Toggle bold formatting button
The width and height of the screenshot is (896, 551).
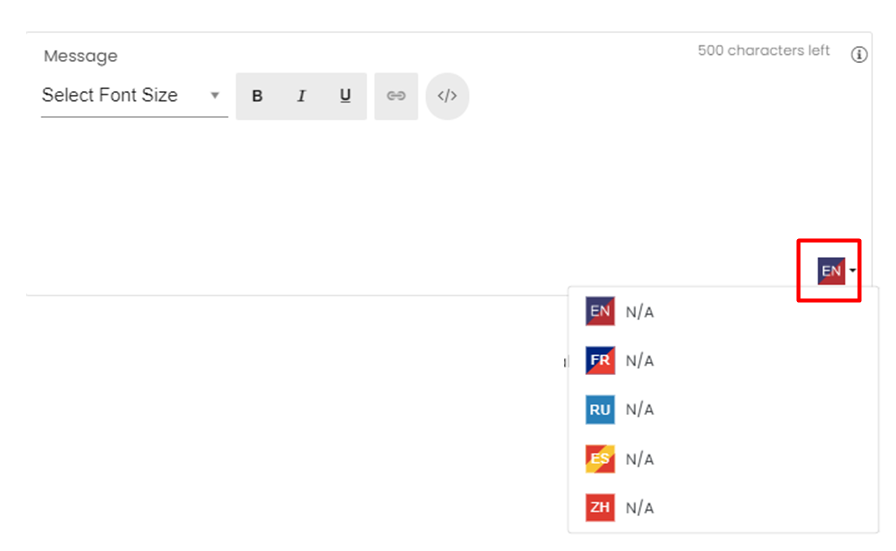click(x=257, y=96)
